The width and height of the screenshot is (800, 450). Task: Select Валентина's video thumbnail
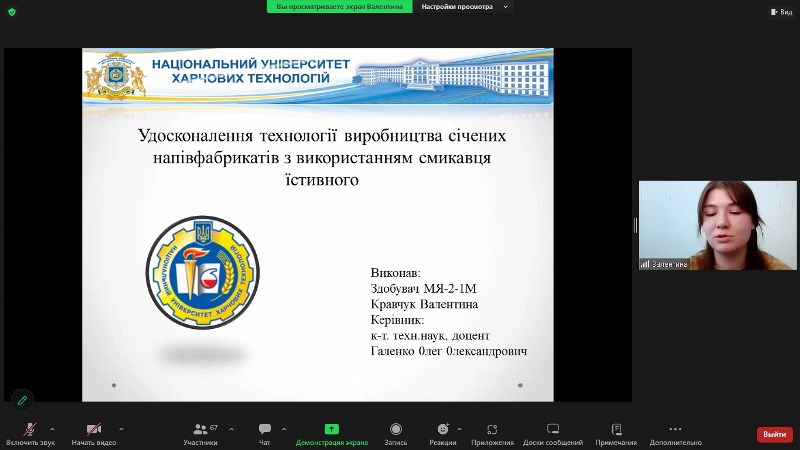point(717,225)
